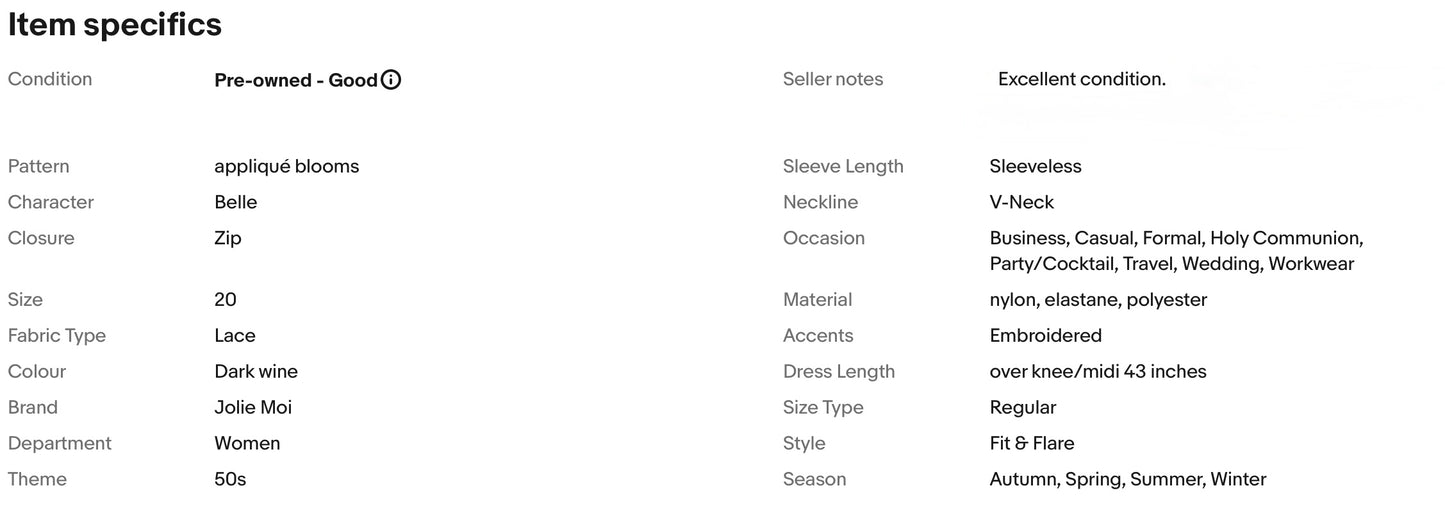The image size is (1445, 513).
Task: Click the Embroidered accents value
Action: [1046, 335]
